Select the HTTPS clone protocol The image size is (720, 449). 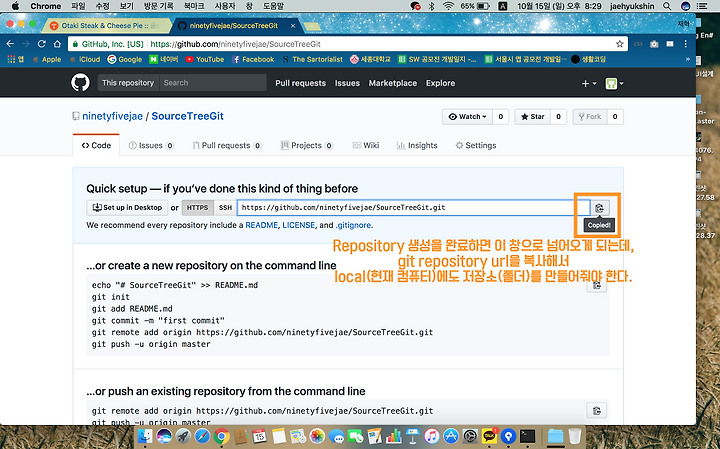[197, 208]
